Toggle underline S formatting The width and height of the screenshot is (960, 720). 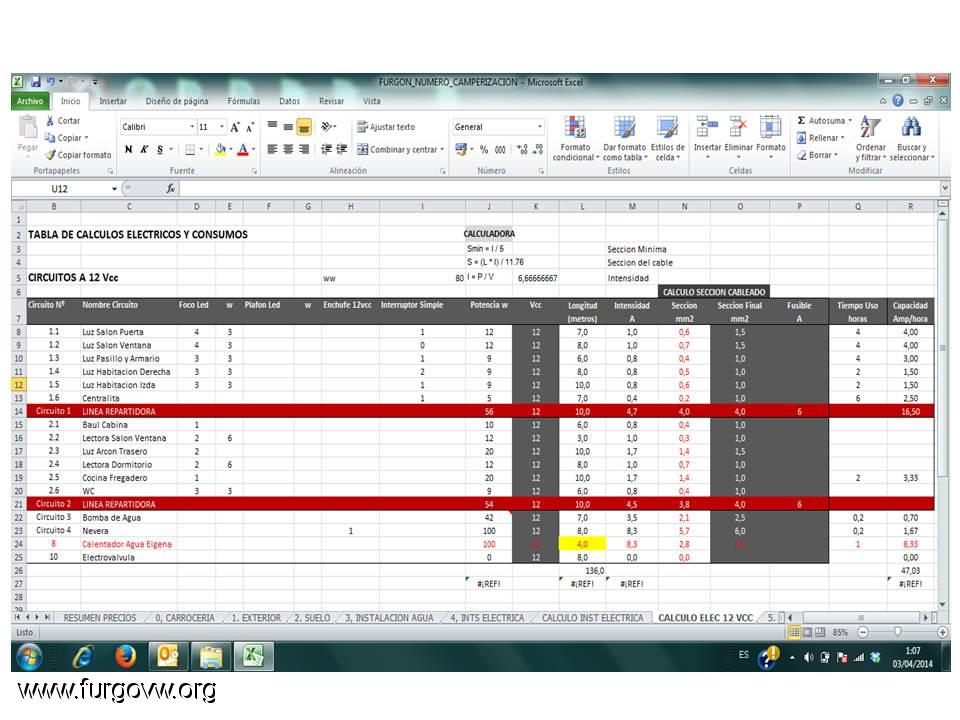[x=160, y=149]
